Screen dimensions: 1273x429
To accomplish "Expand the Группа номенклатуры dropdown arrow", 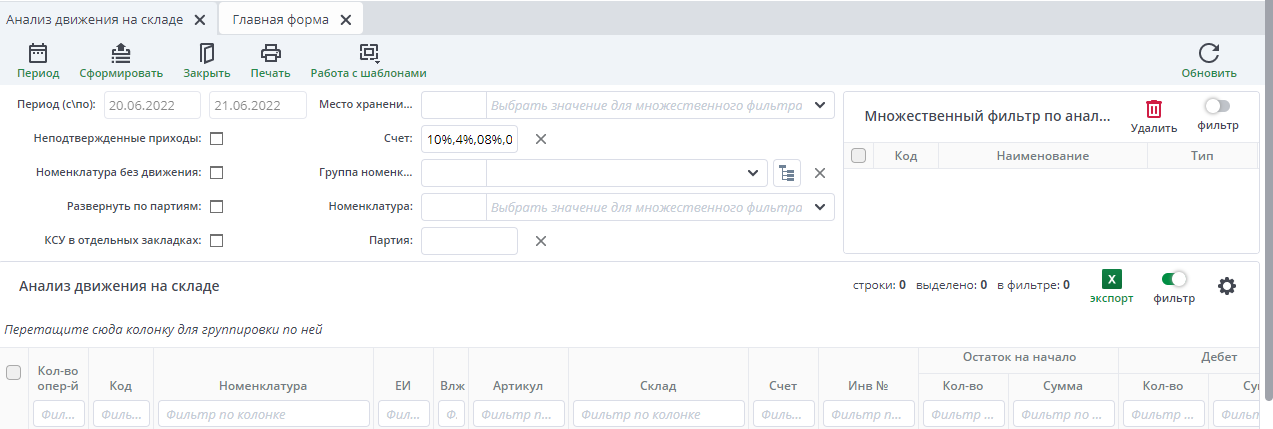I will coord(753,173).
